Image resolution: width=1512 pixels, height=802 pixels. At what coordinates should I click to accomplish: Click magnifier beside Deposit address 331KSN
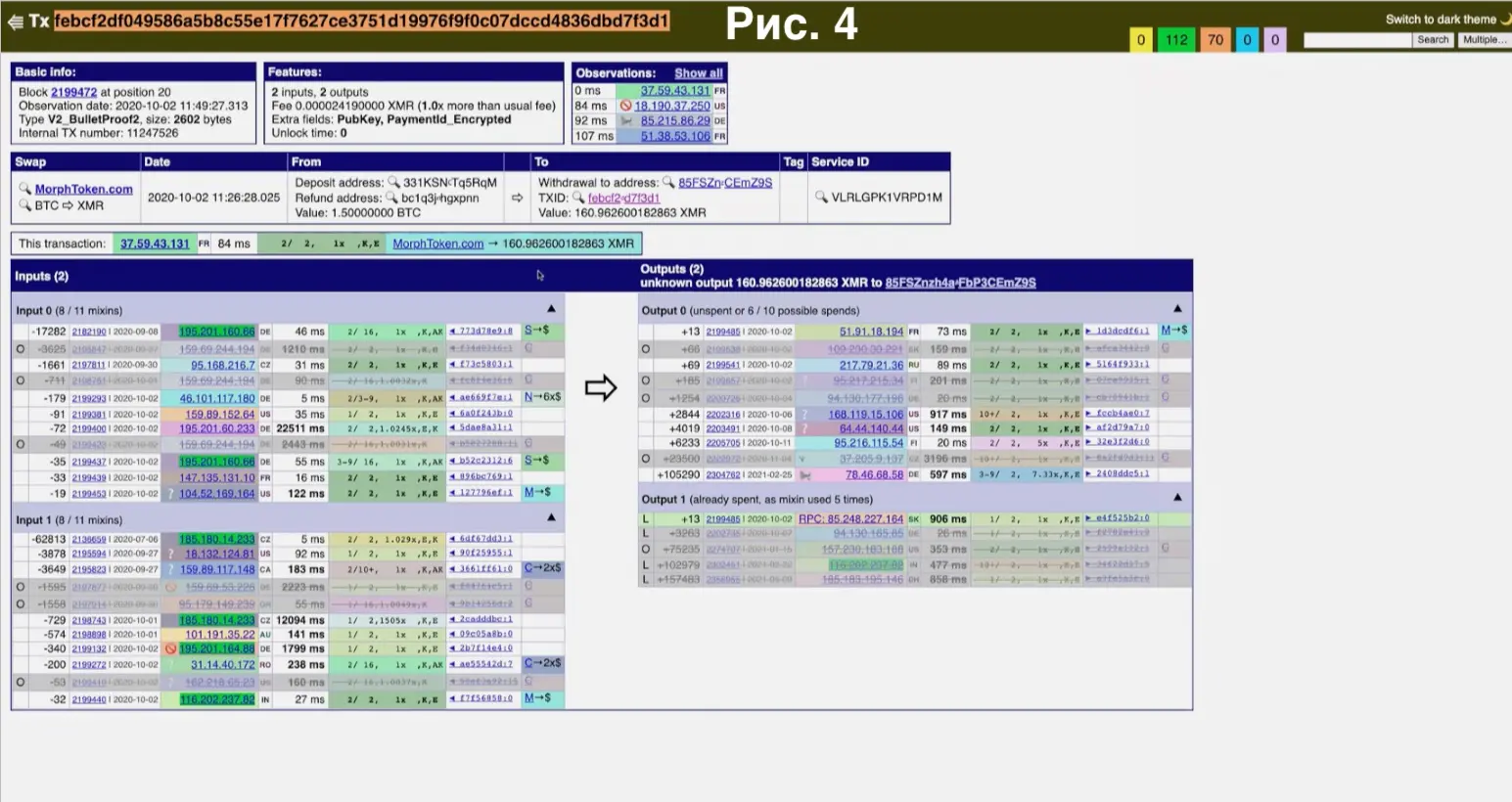click(393, 182)
